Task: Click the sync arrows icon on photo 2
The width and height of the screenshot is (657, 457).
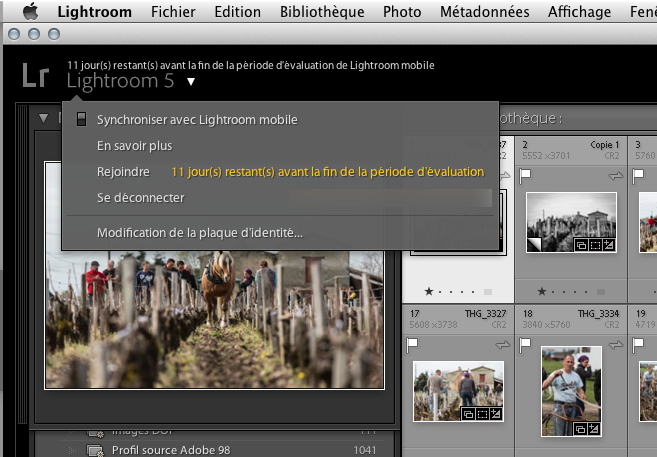Action: point(616,176)
